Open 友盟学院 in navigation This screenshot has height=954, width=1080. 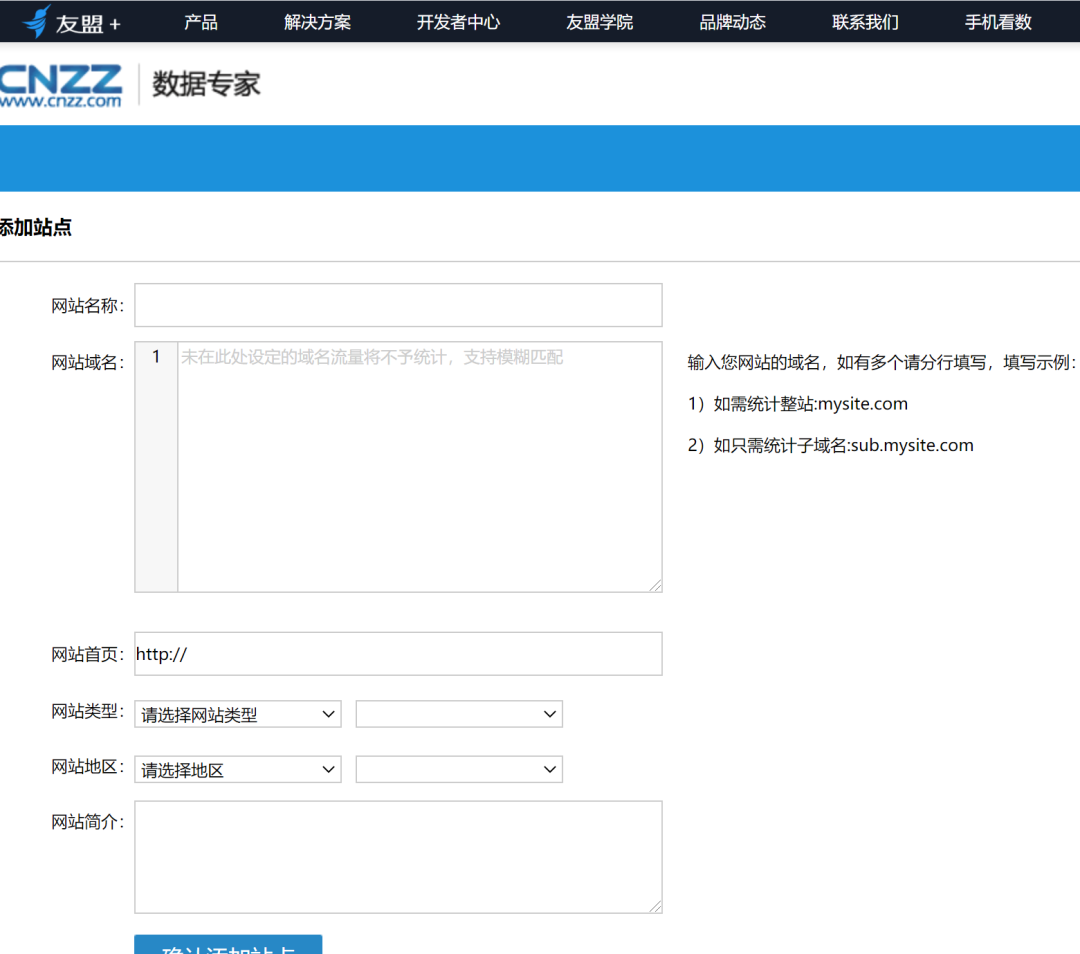tap(599, 22)
